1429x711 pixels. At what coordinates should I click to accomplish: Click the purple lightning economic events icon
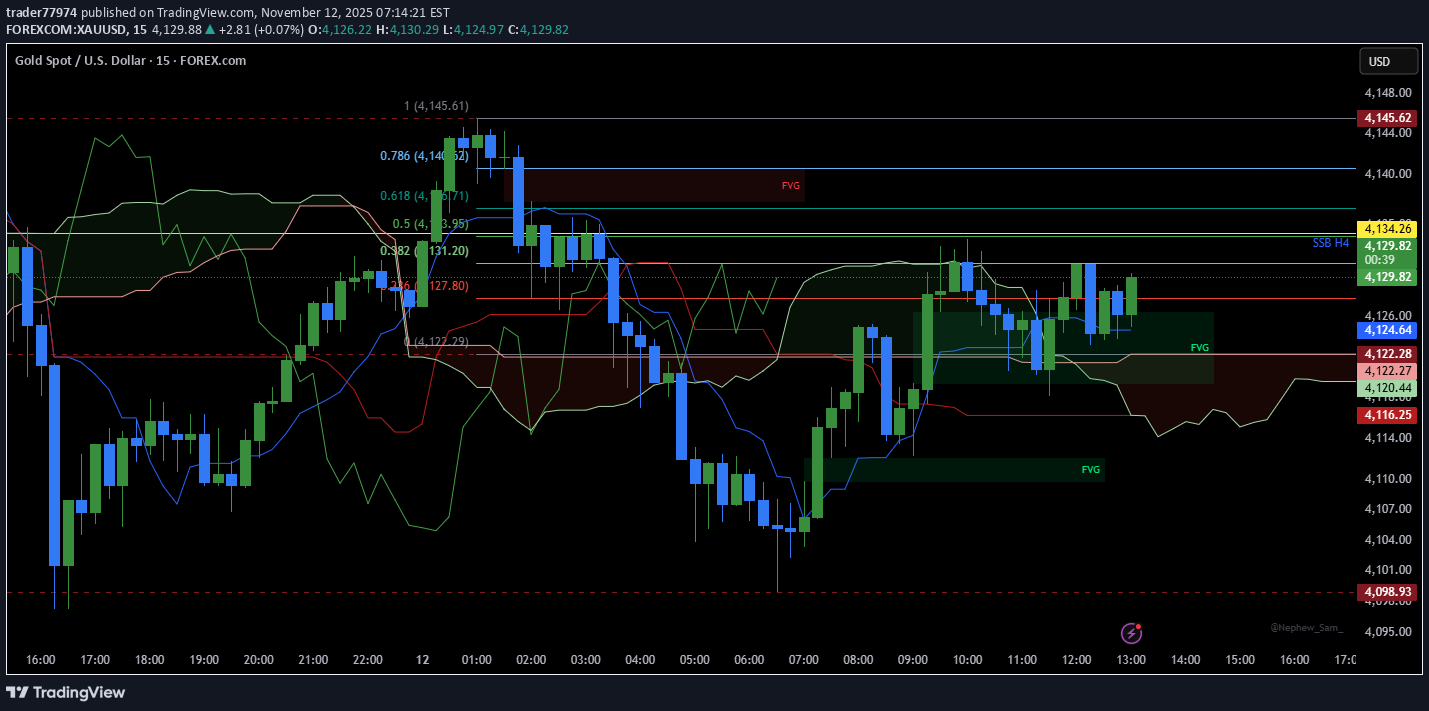pyautogui.click(x=1130, y=632)
